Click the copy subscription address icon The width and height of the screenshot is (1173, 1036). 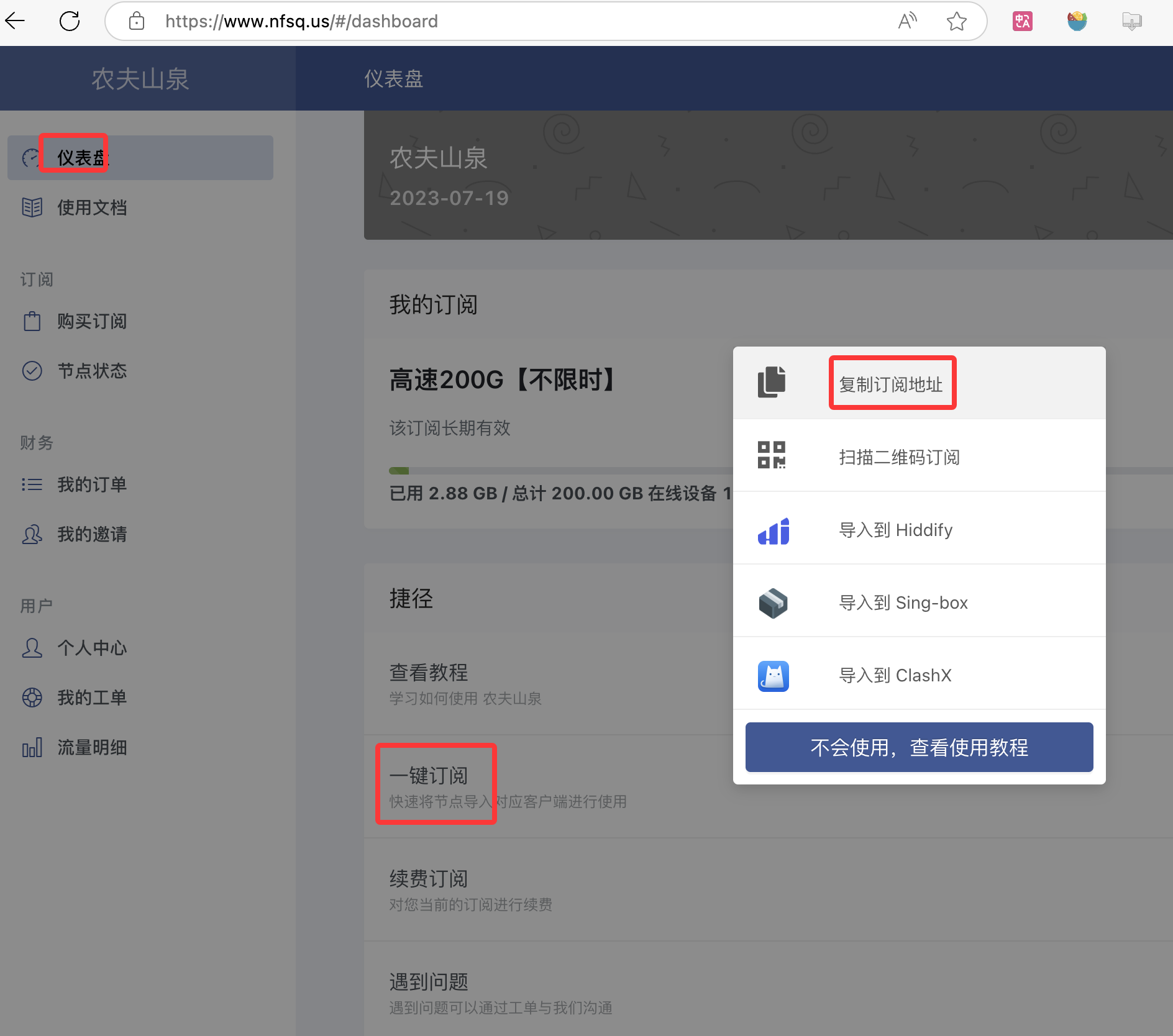tap(772, 382)
